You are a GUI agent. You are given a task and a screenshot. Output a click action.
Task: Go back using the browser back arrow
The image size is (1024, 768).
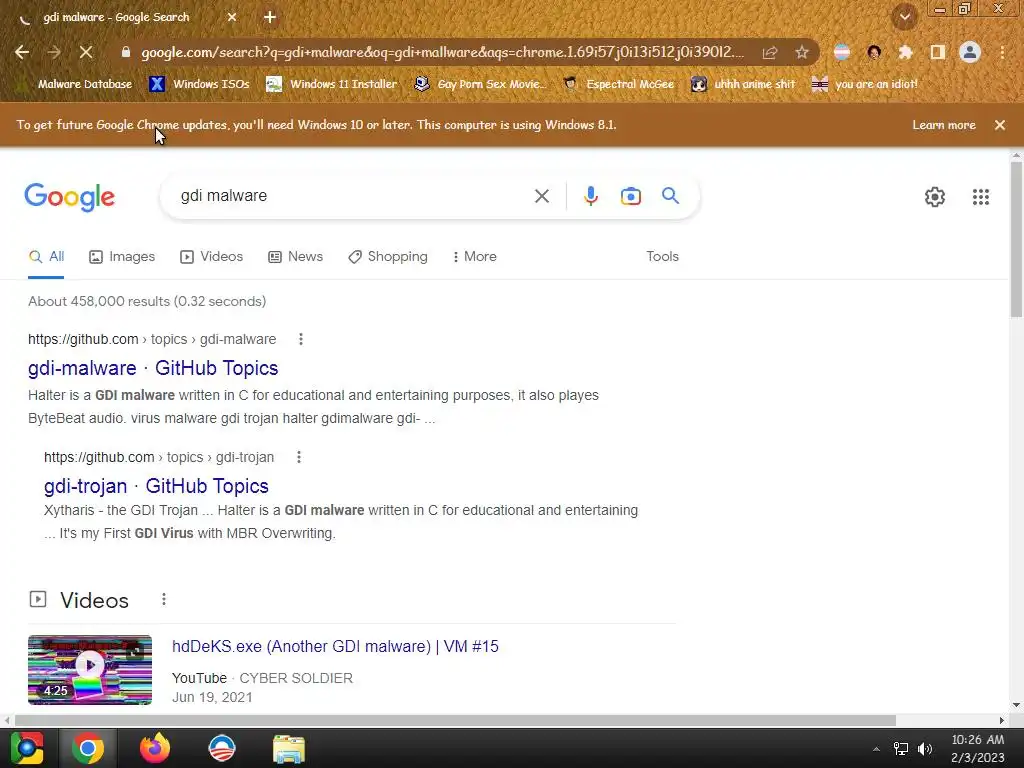[22, 52]
